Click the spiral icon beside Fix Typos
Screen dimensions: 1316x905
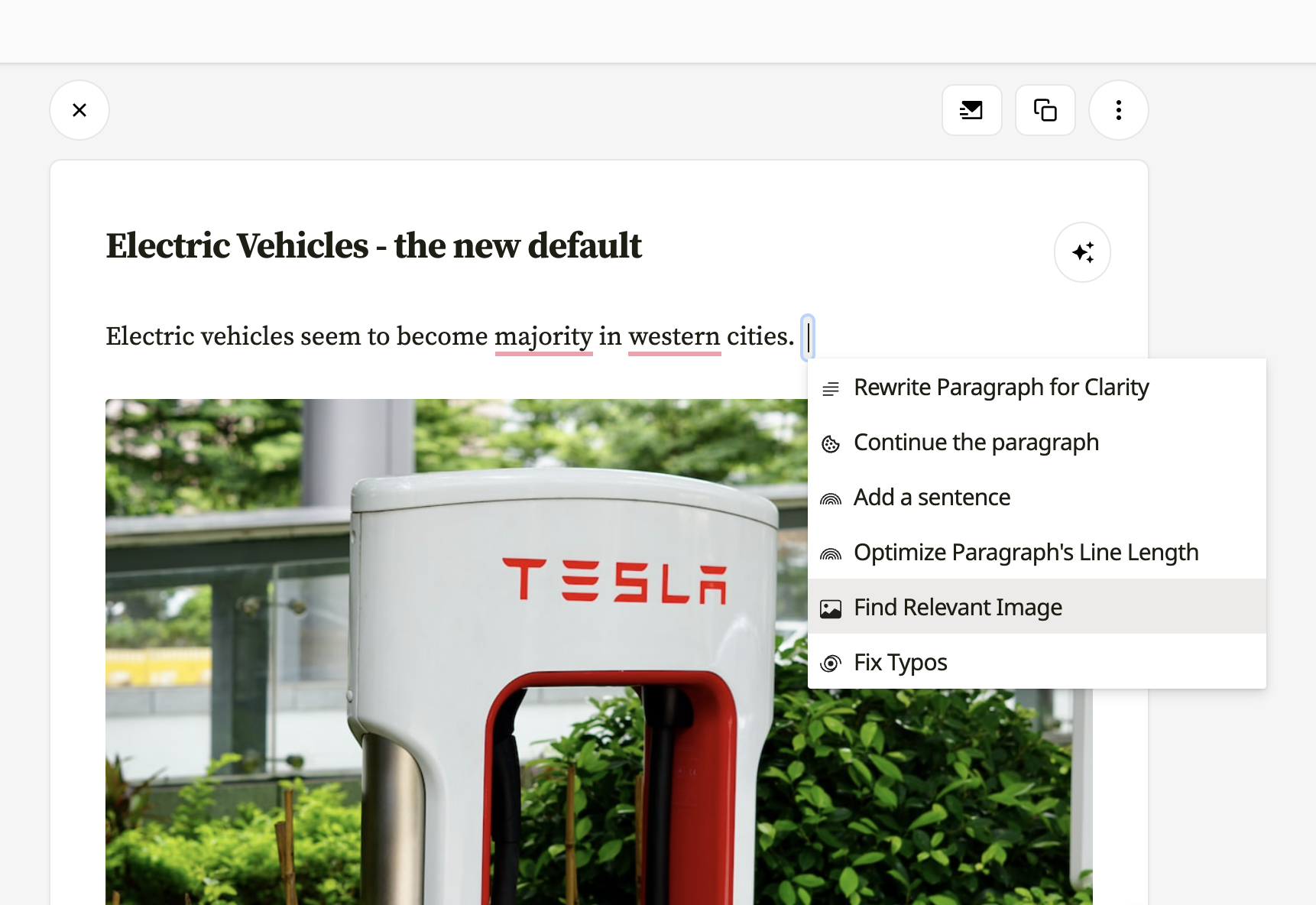click(831, 663)
